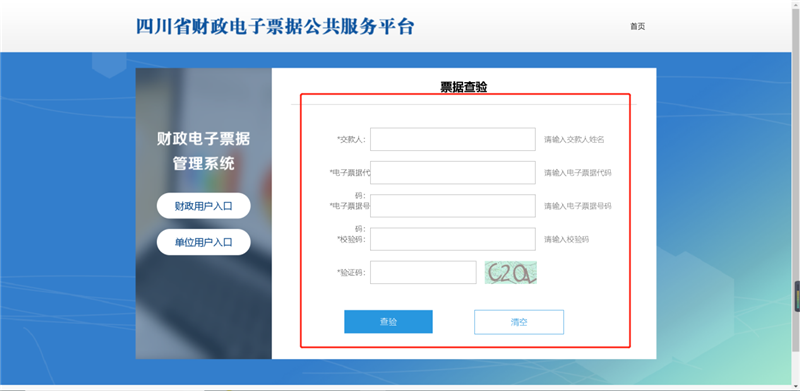Click the 请输入校验码 hint text
Screen dimensions: 800x391
click(566, 239)
